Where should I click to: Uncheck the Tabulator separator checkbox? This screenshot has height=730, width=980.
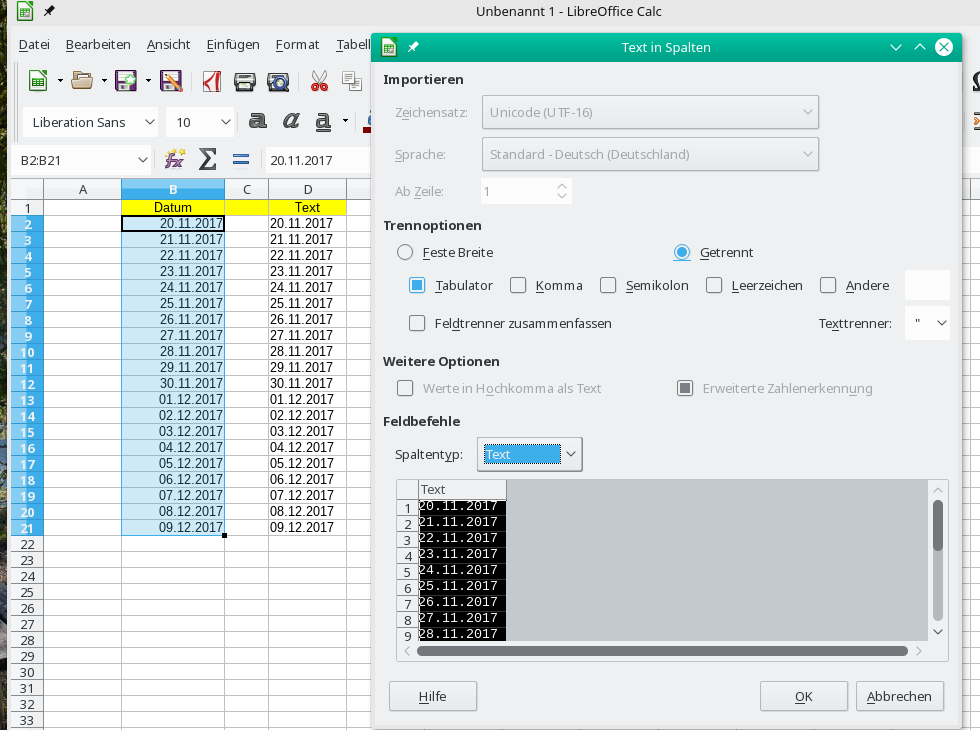click(418, 285)
